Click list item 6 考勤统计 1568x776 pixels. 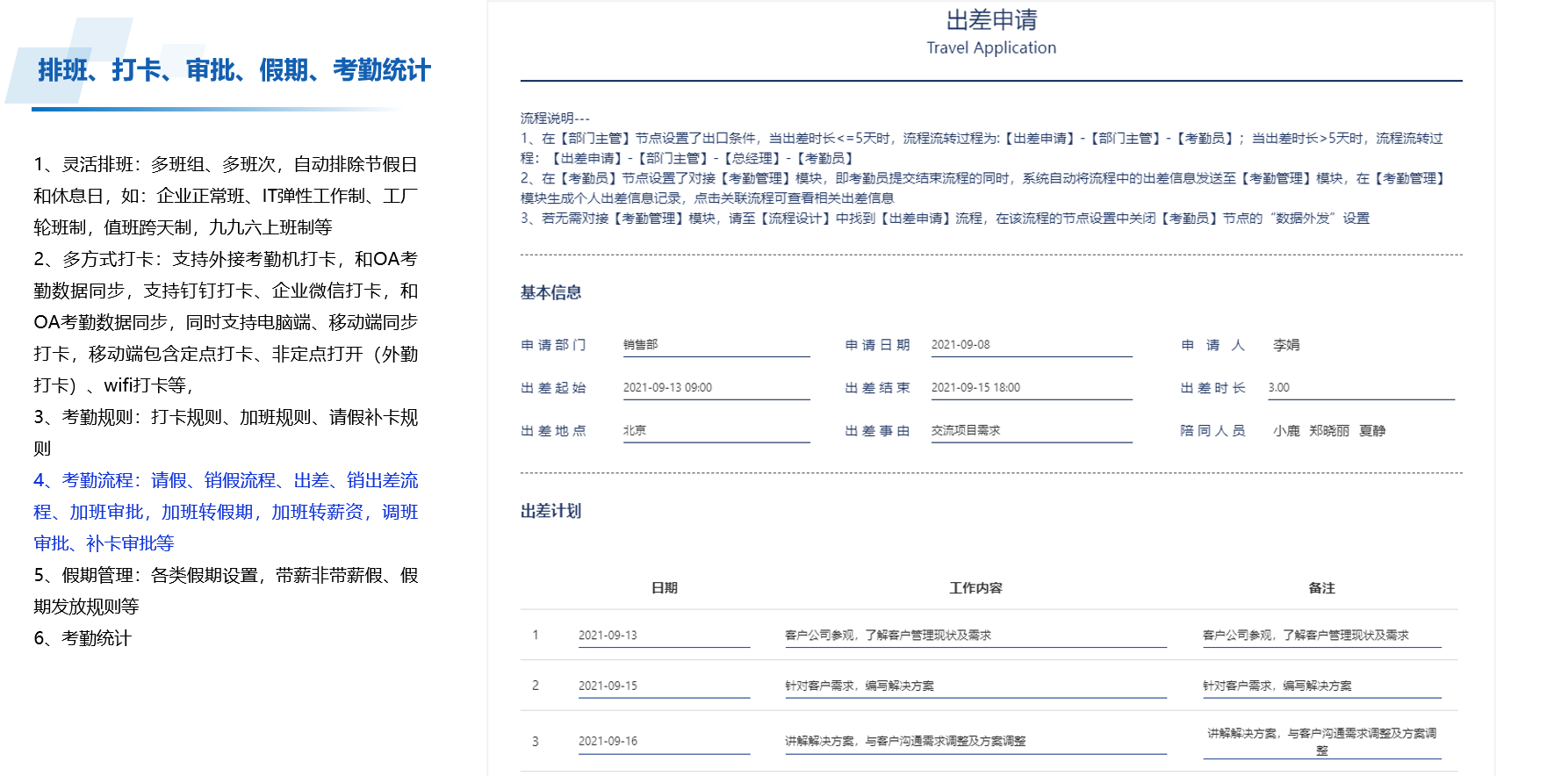pyautogui.click(x=83, y=638)
